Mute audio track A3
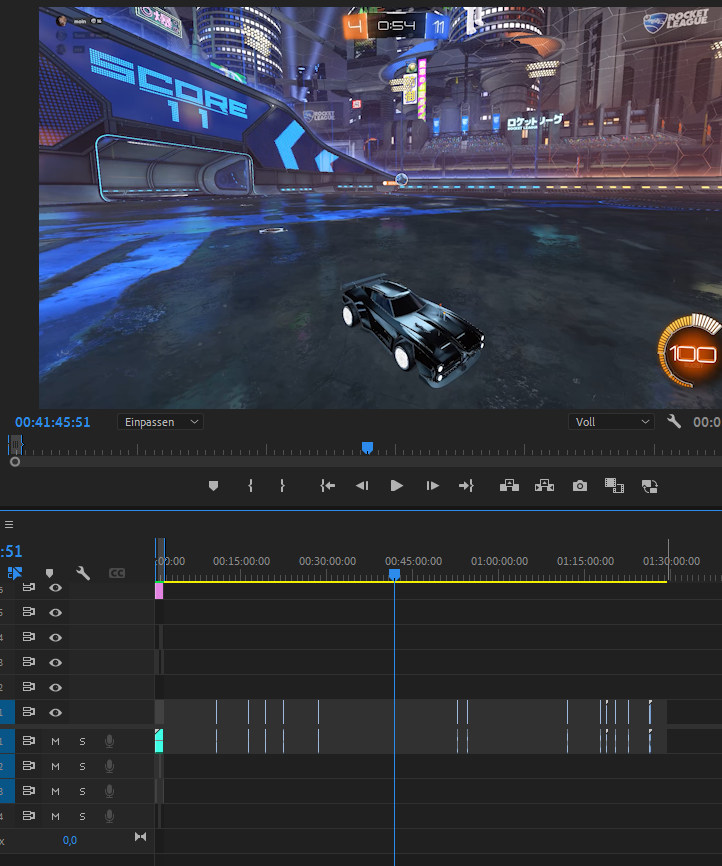Image resolution: width=722 pixels, height=866 pixels. coord(55,791)
